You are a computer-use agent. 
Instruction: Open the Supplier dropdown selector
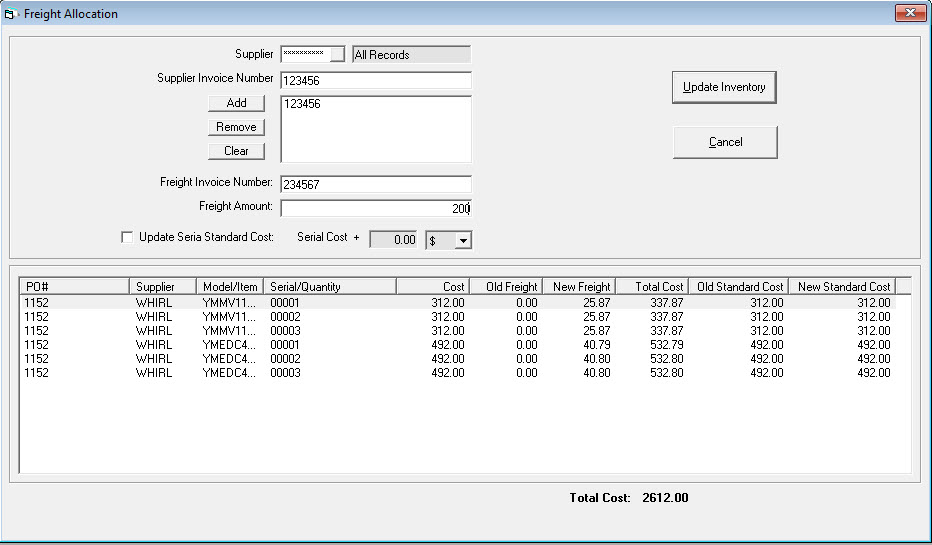[337, 55]
